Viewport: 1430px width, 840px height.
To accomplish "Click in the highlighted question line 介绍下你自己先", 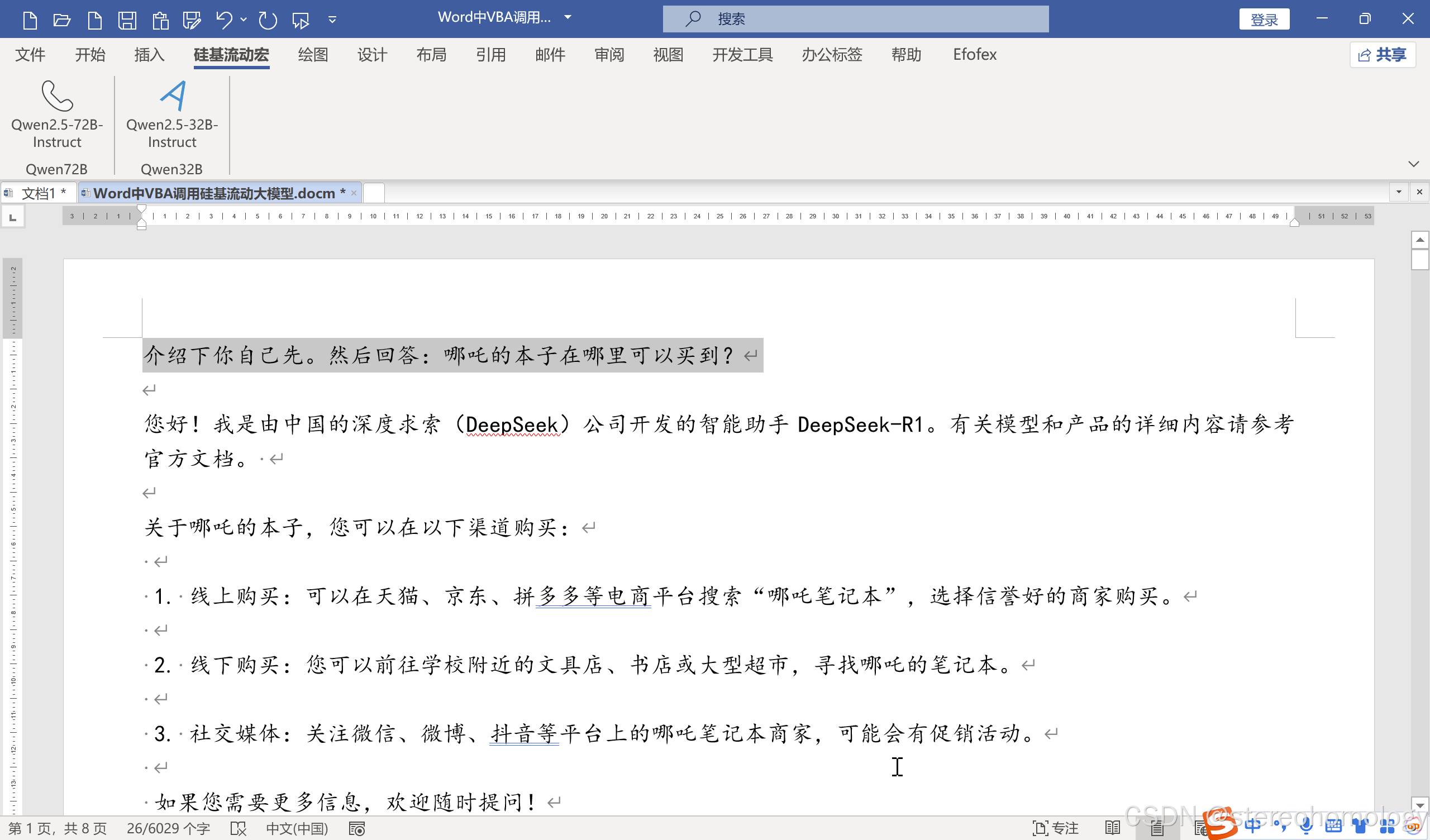I will coord(452,355).
